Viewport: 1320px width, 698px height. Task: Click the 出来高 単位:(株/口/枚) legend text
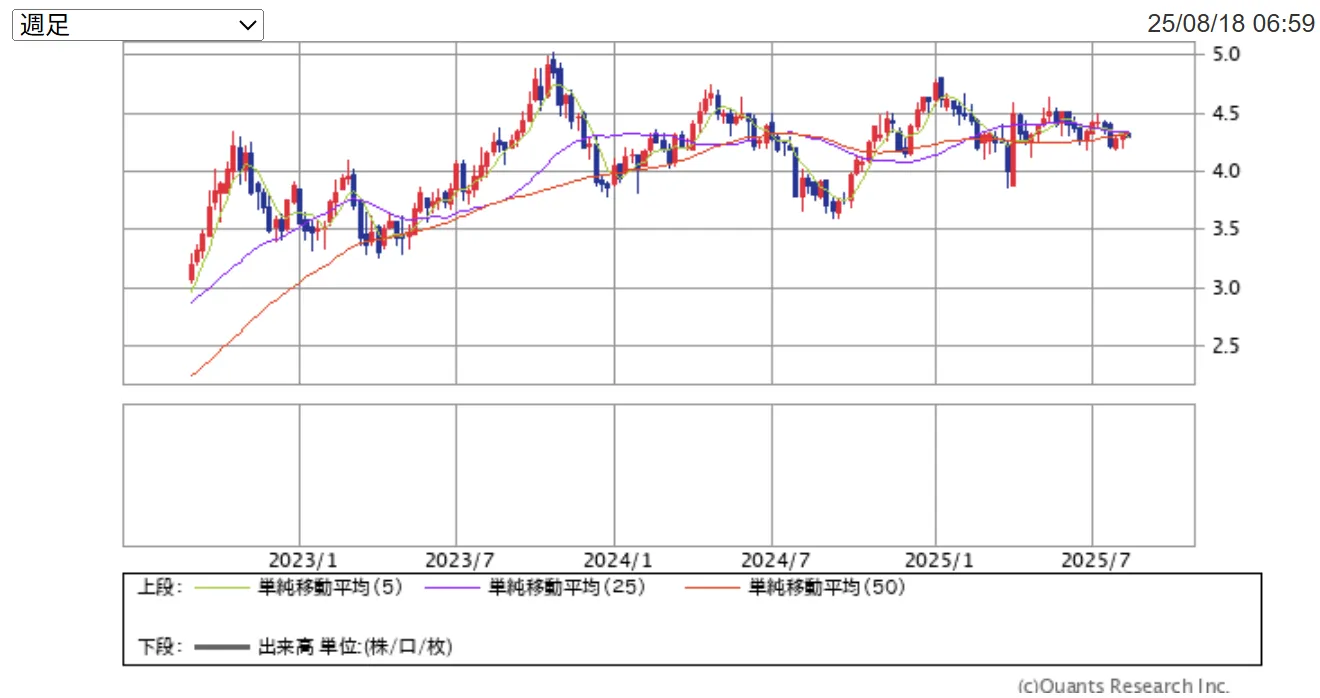click(x=355, y=647)
